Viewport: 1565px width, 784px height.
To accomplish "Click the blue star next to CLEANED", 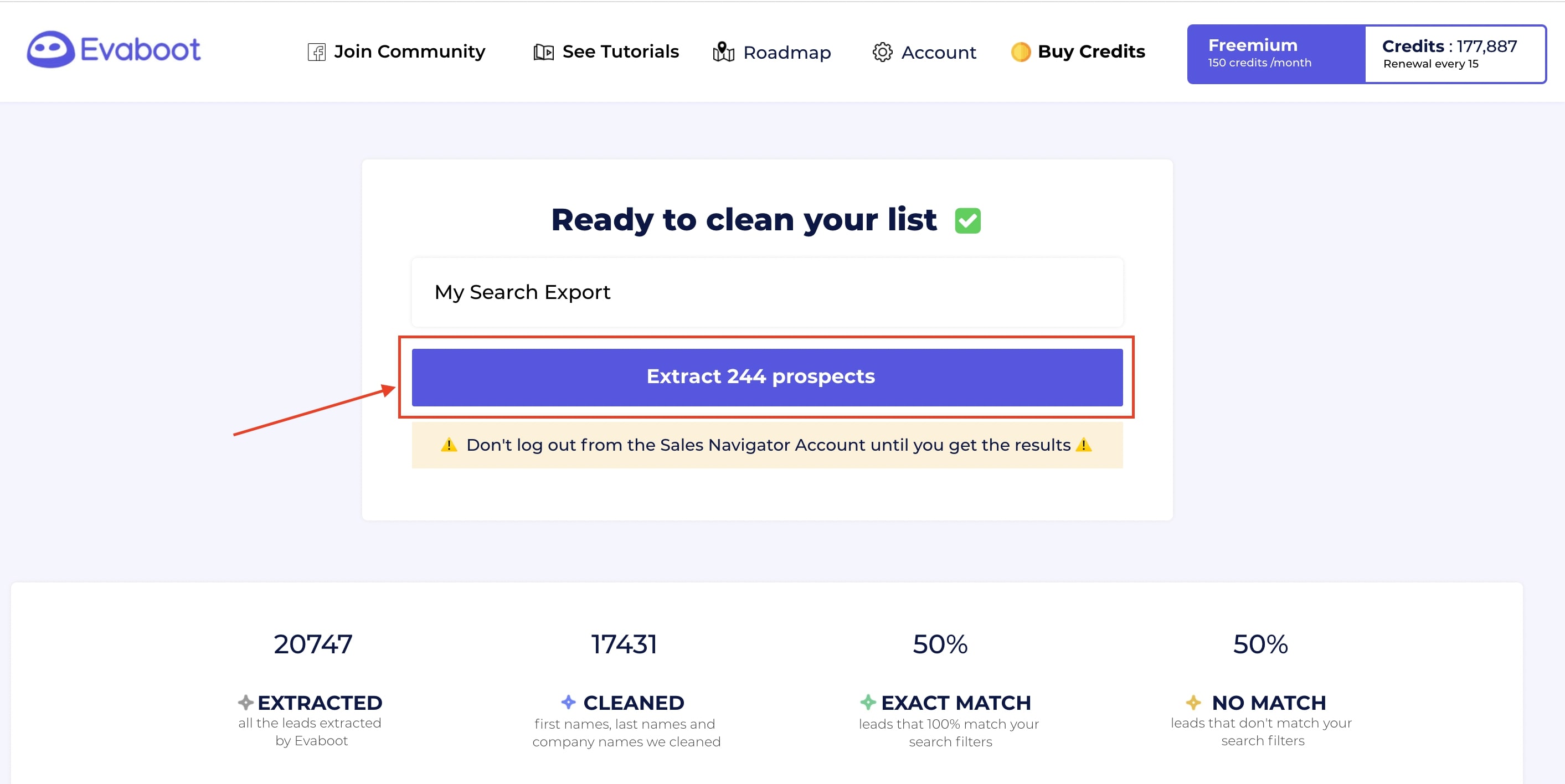I will coord(568,702).
